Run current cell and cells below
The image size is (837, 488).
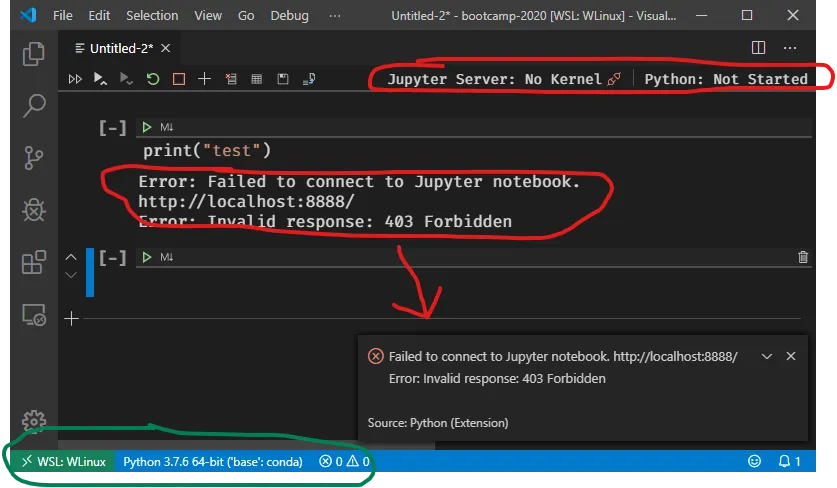point(126,79)
